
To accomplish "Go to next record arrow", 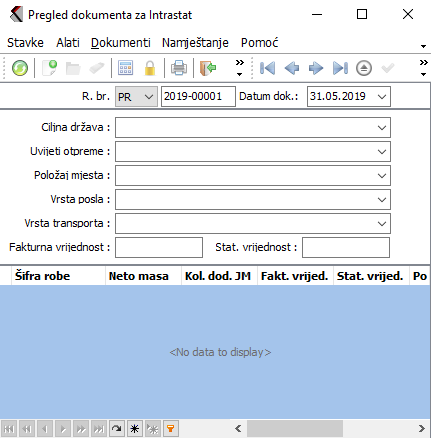I will (316, 68).
